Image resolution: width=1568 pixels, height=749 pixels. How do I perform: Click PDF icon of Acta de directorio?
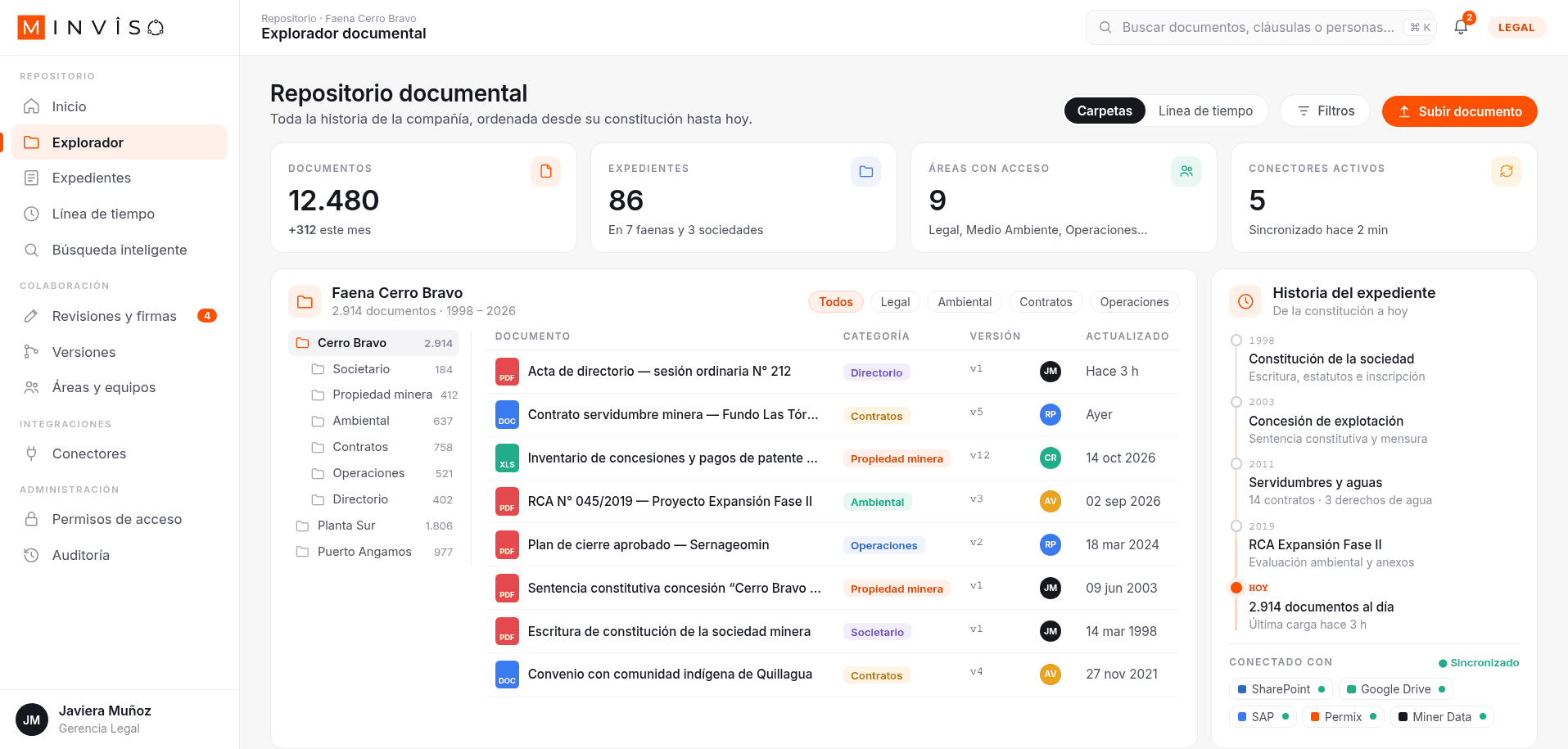point(507,372)
